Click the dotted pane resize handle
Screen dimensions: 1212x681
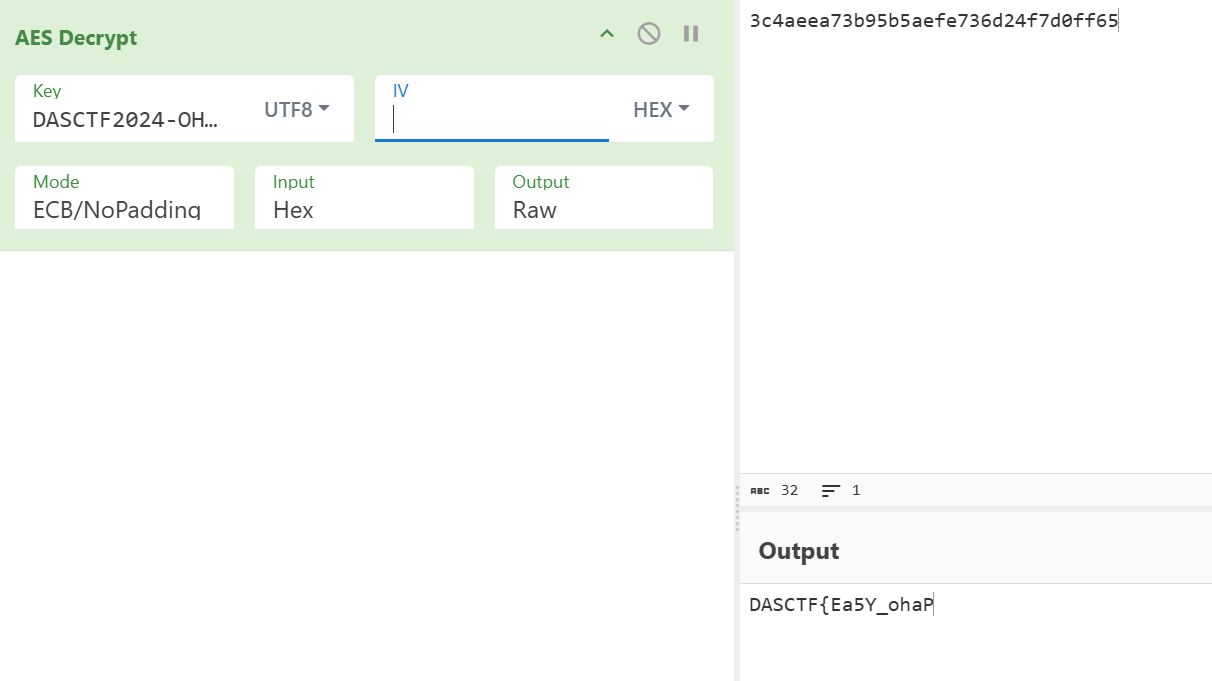737,509
